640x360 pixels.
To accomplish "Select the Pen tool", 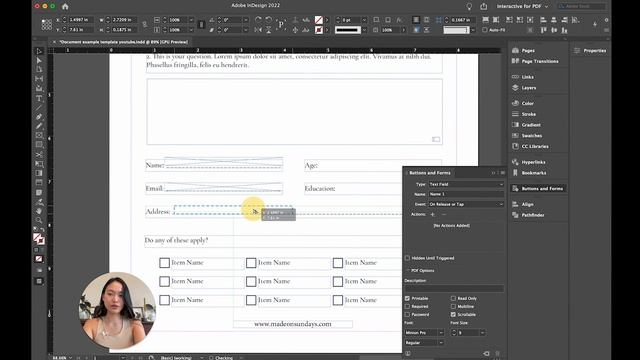I will [39, 117].
